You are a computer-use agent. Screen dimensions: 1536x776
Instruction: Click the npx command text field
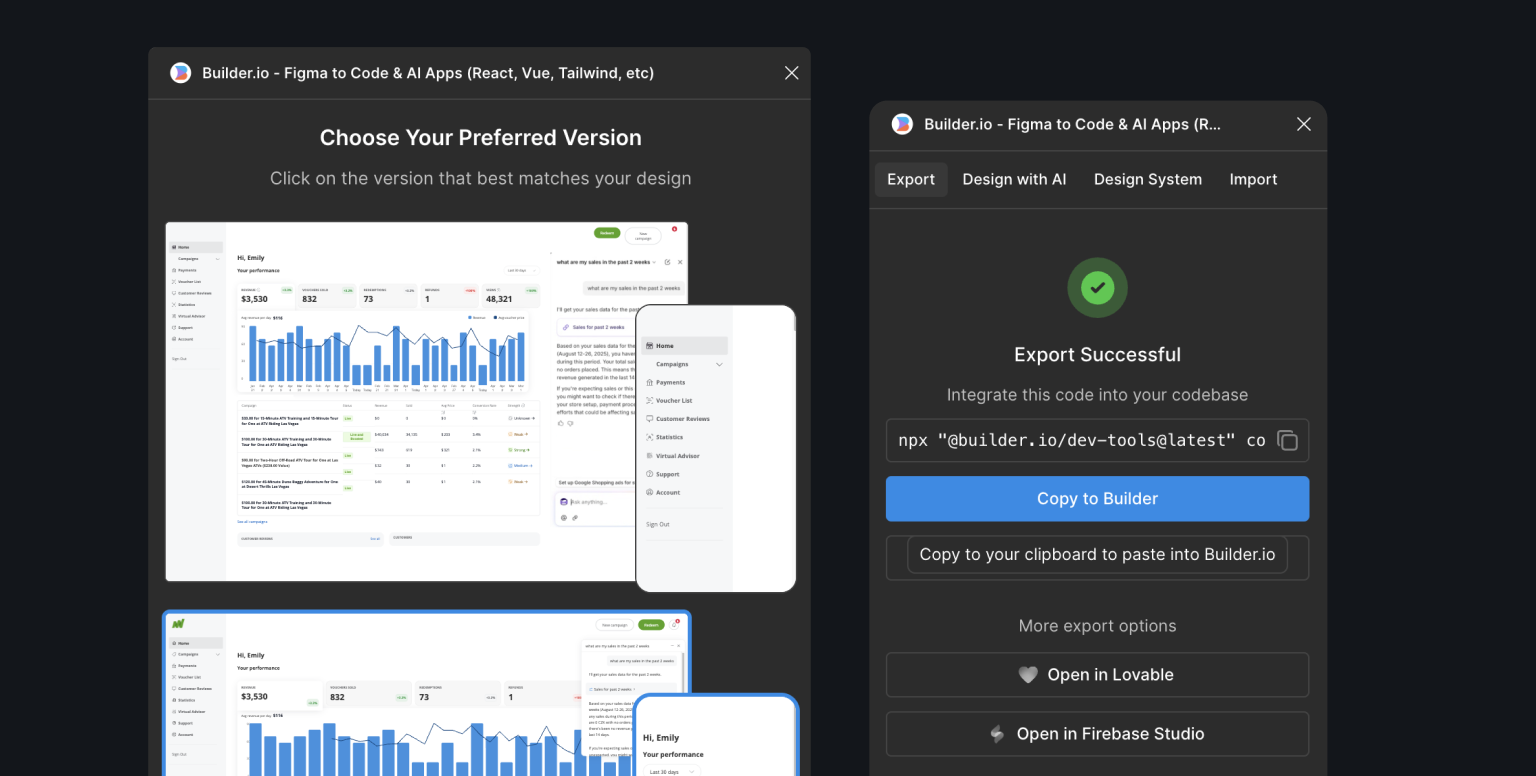click(x=1097, y=441)
